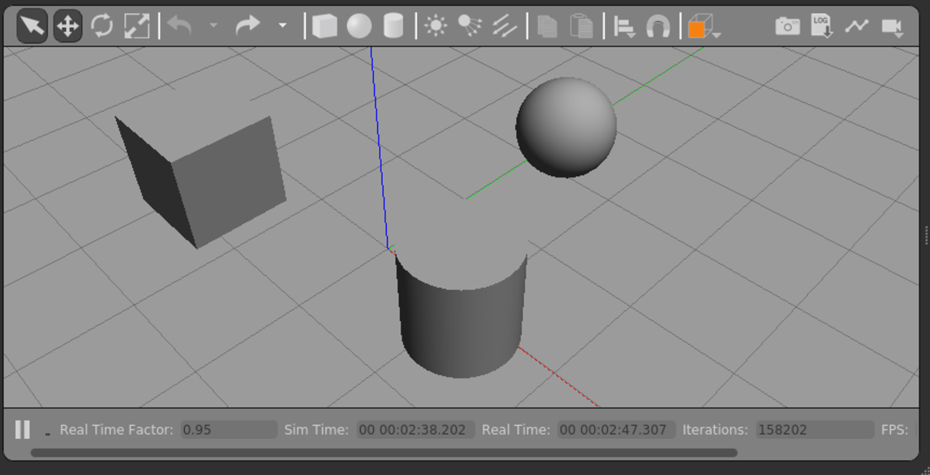Change view angle with orange cube

click(x=698, y=27)
